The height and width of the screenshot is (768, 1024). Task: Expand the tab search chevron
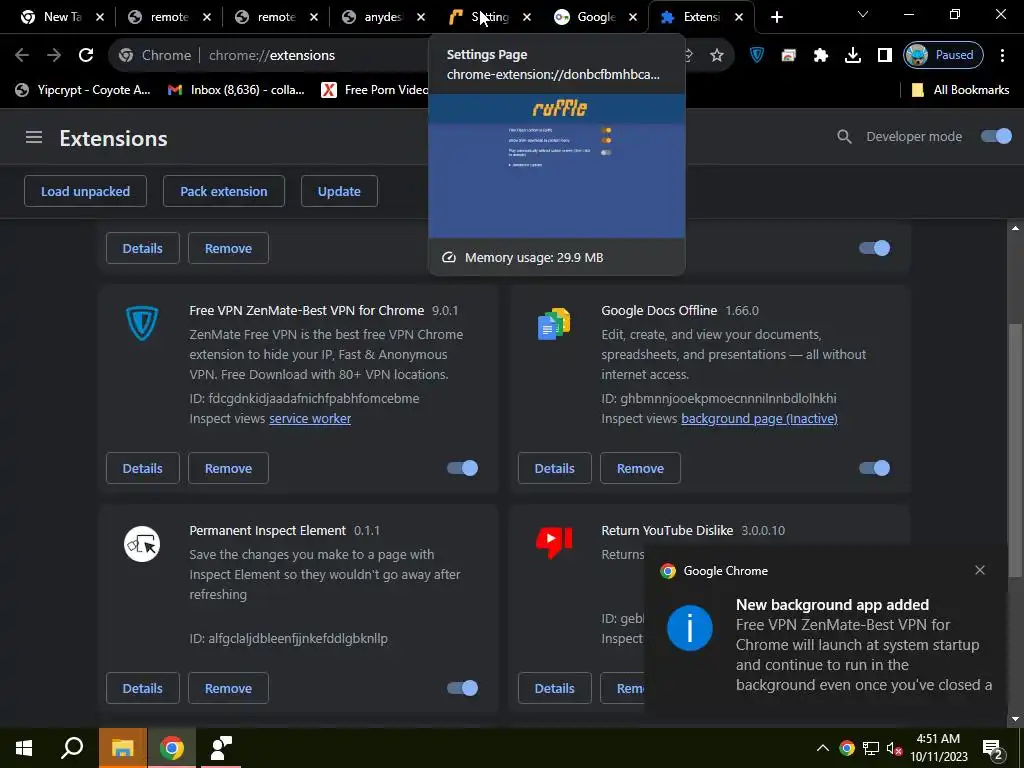863,14
